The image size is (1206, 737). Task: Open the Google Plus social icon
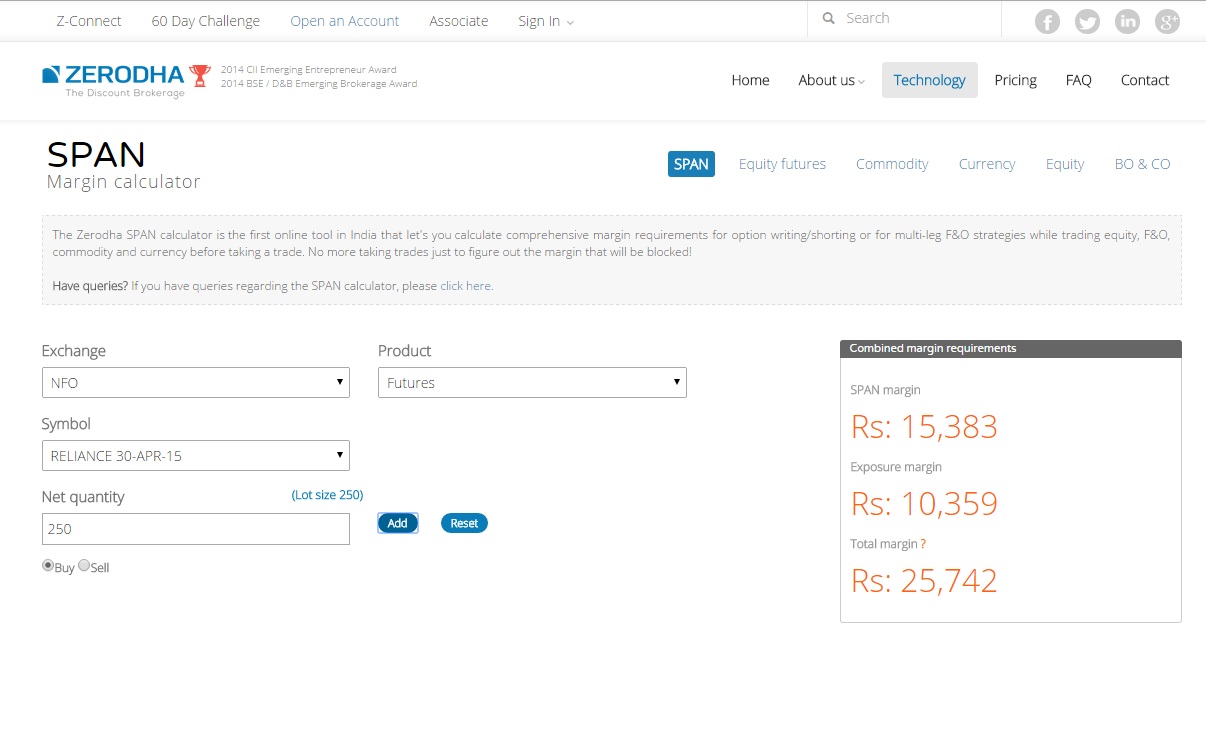click(x=1167, y=21)
